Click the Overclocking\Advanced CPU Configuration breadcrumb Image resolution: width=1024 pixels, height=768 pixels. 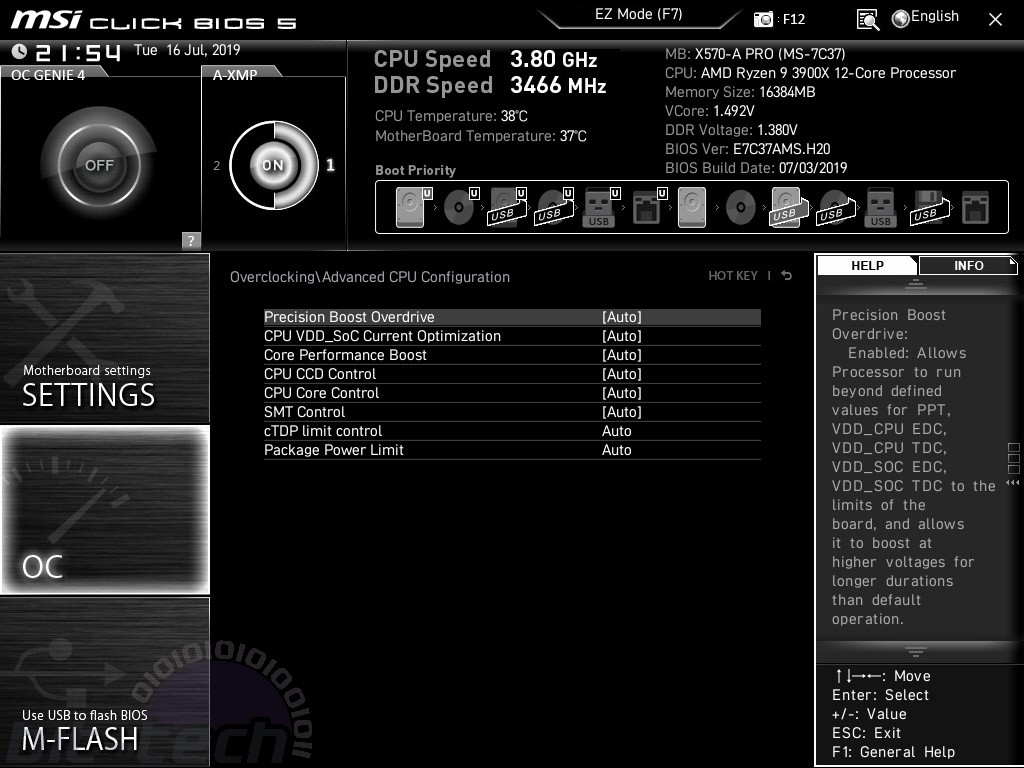(x=370, y=277)
